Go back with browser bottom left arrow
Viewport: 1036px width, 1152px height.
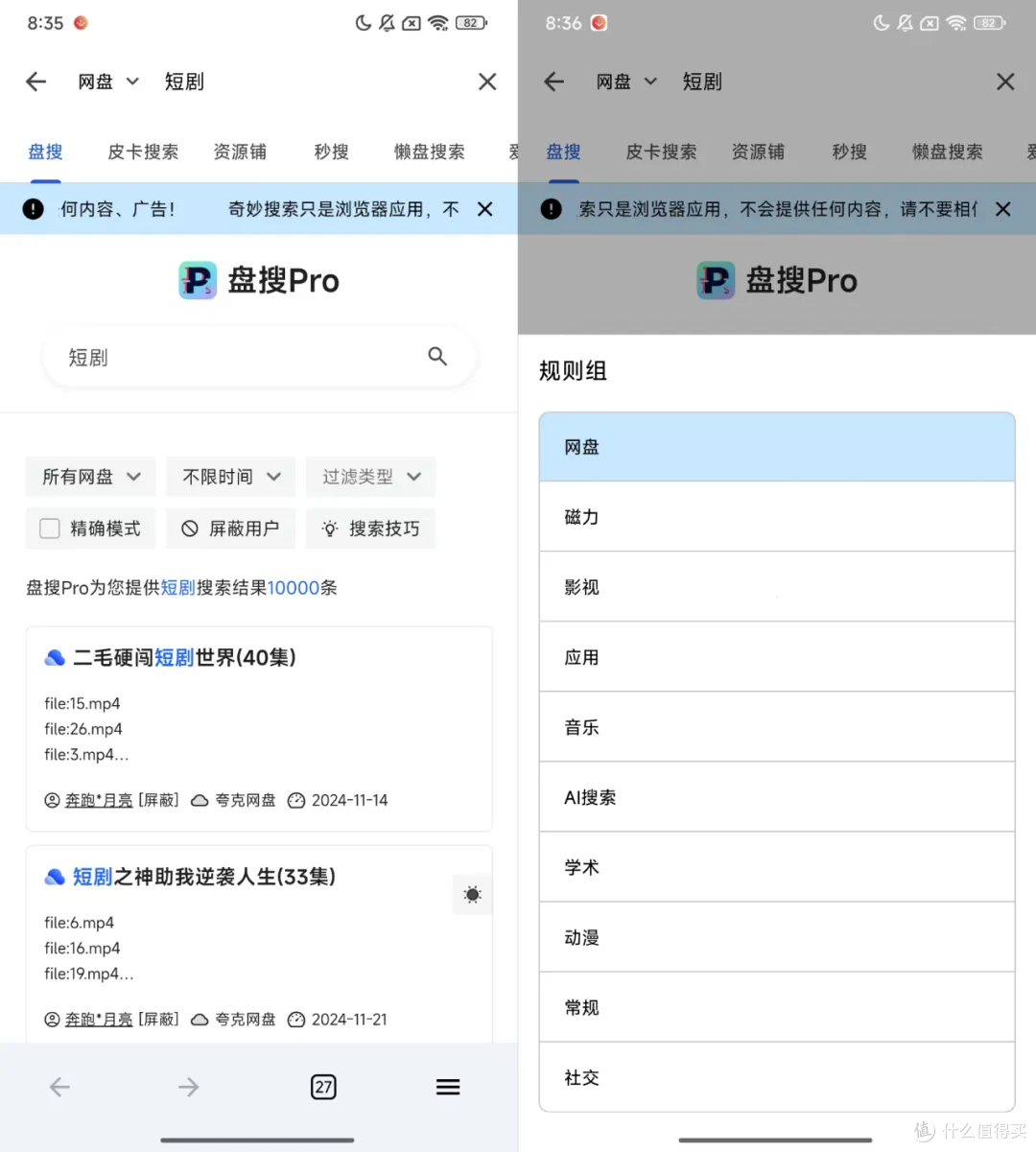[59, 1087]
